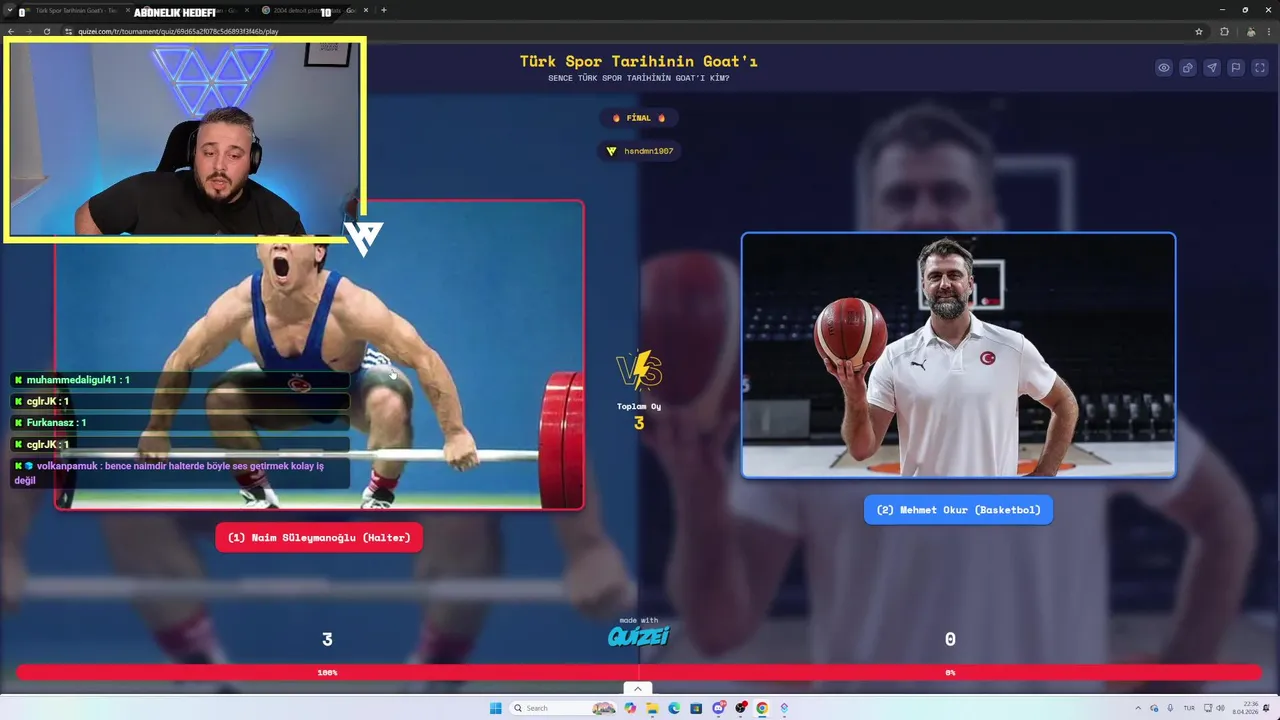The image size is (1280, 720).
Task: Open the Discord icon in the taskbar
Action: tap(718, 708)
